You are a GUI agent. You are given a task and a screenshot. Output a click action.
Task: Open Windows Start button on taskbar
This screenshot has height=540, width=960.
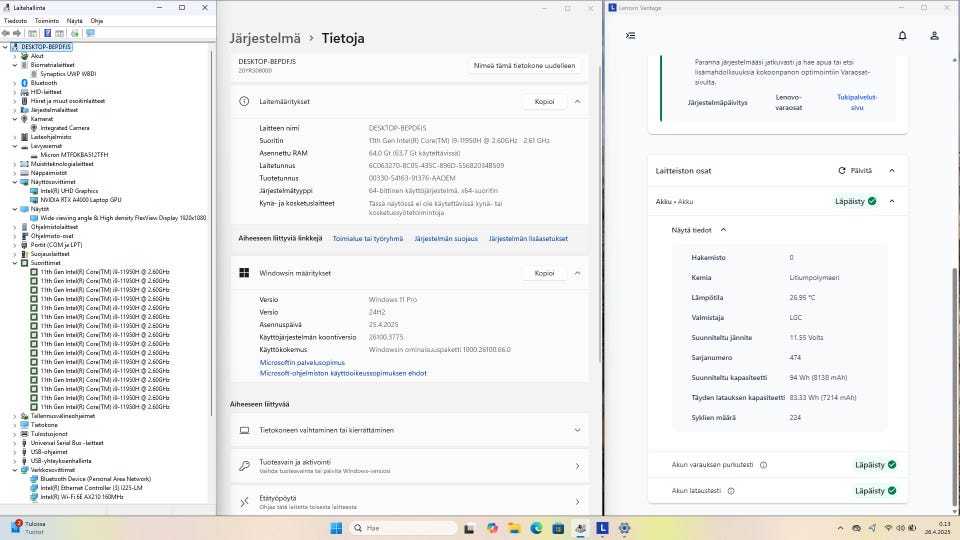tap(335, 528)
